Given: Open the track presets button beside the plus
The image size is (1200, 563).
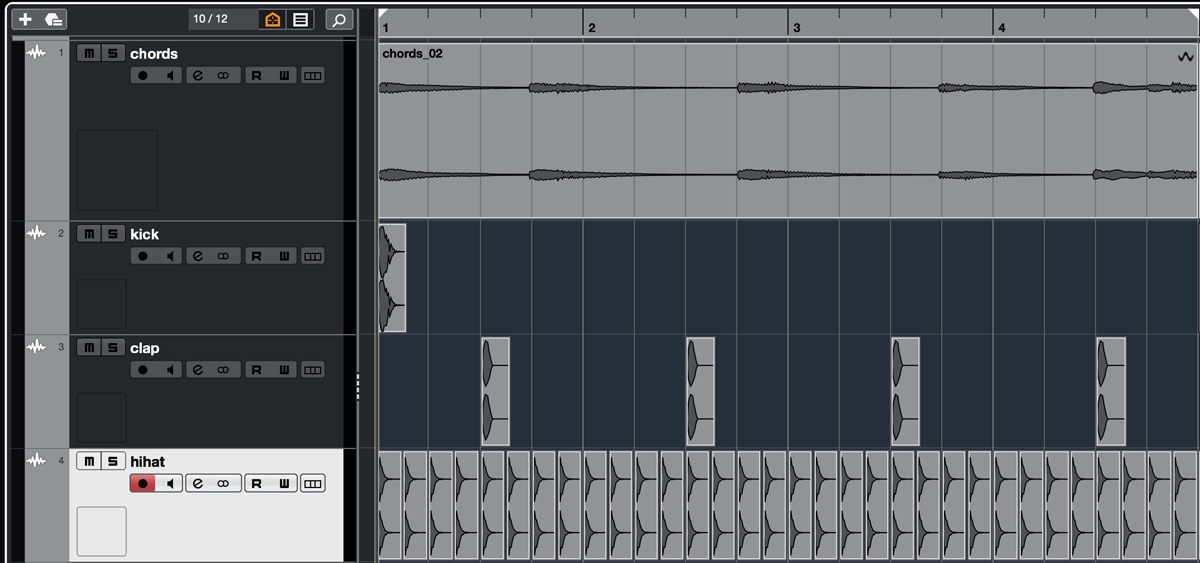Looking at the screenshot, I should (x=53, y=19).
